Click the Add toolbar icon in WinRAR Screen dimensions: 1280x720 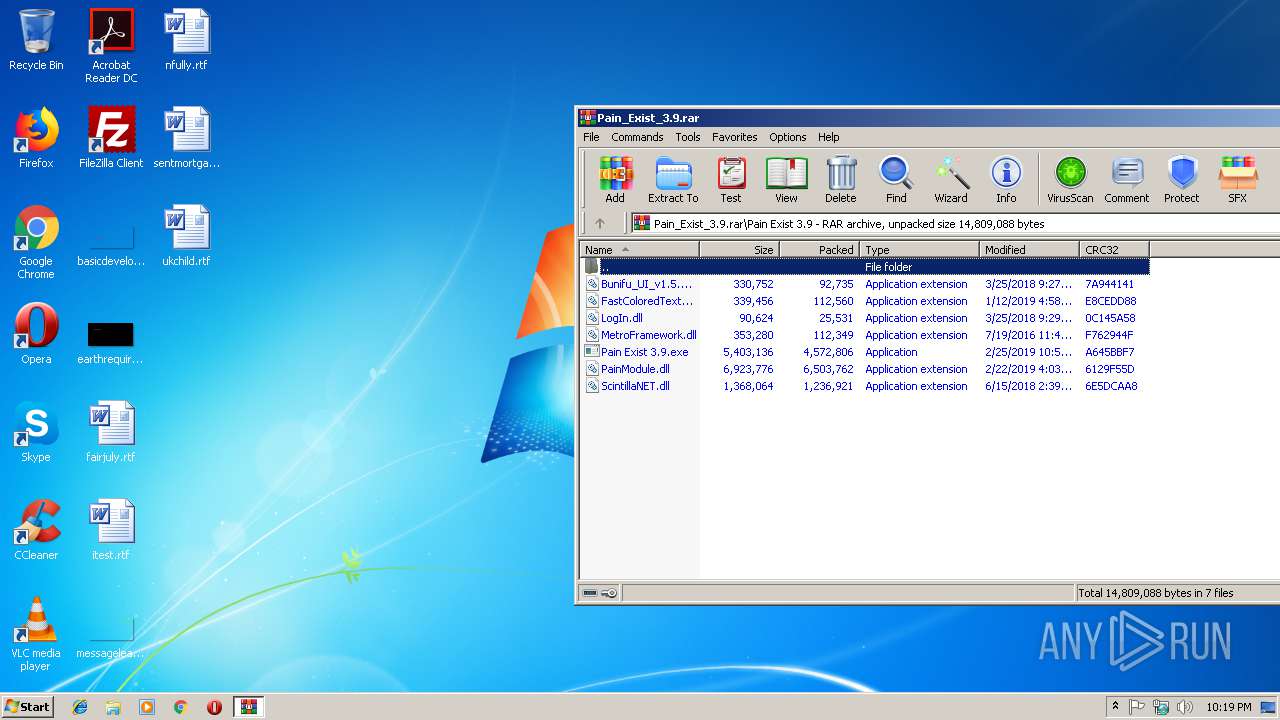(615, 180)
